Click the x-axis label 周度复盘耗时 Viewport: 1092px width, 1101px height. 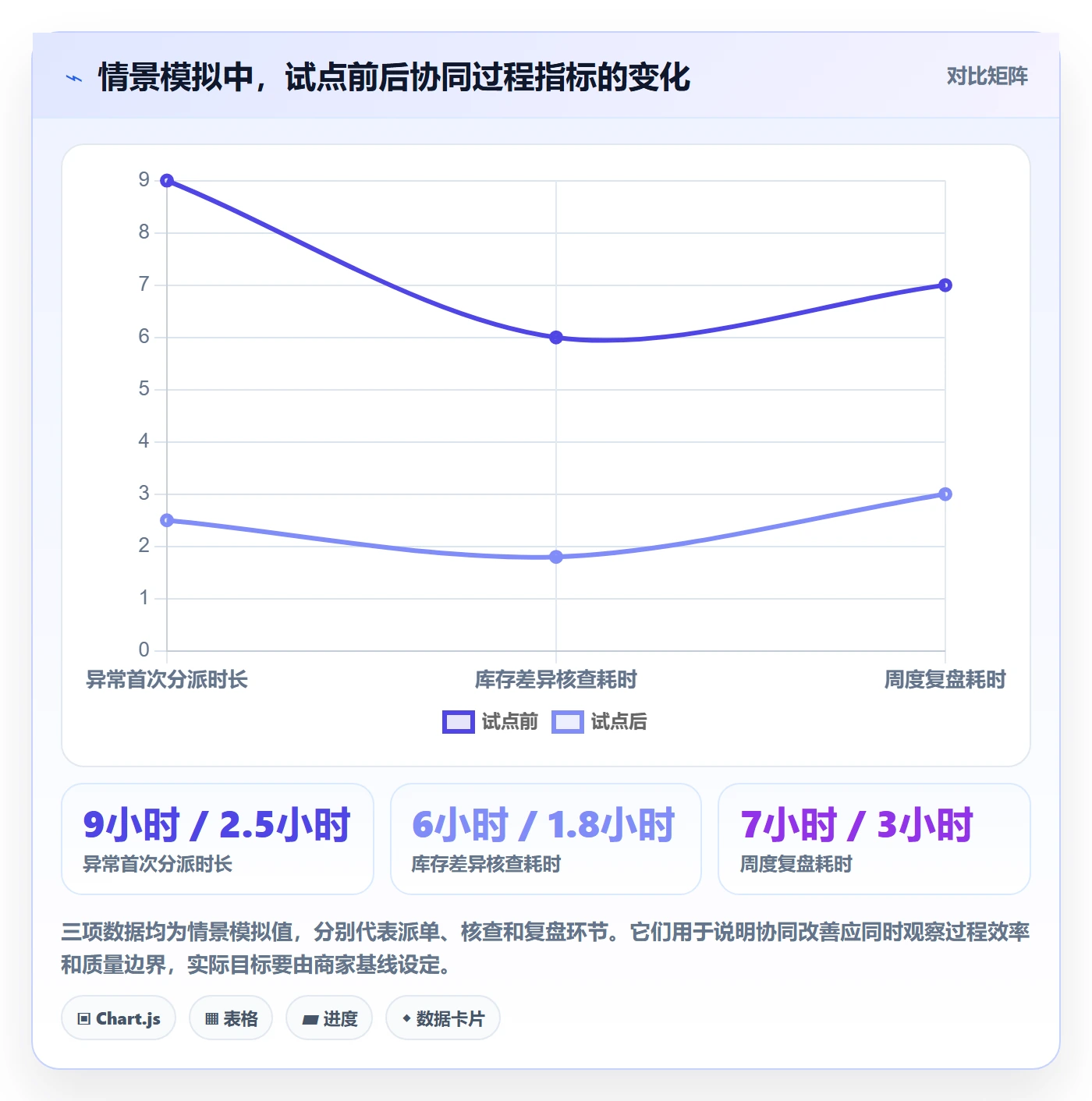[x=945, y=680]
